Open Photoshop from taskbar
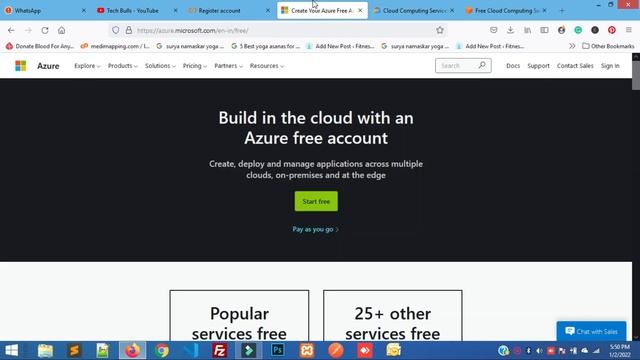This screenshot has width=640, height=360. tap(278, 350)
